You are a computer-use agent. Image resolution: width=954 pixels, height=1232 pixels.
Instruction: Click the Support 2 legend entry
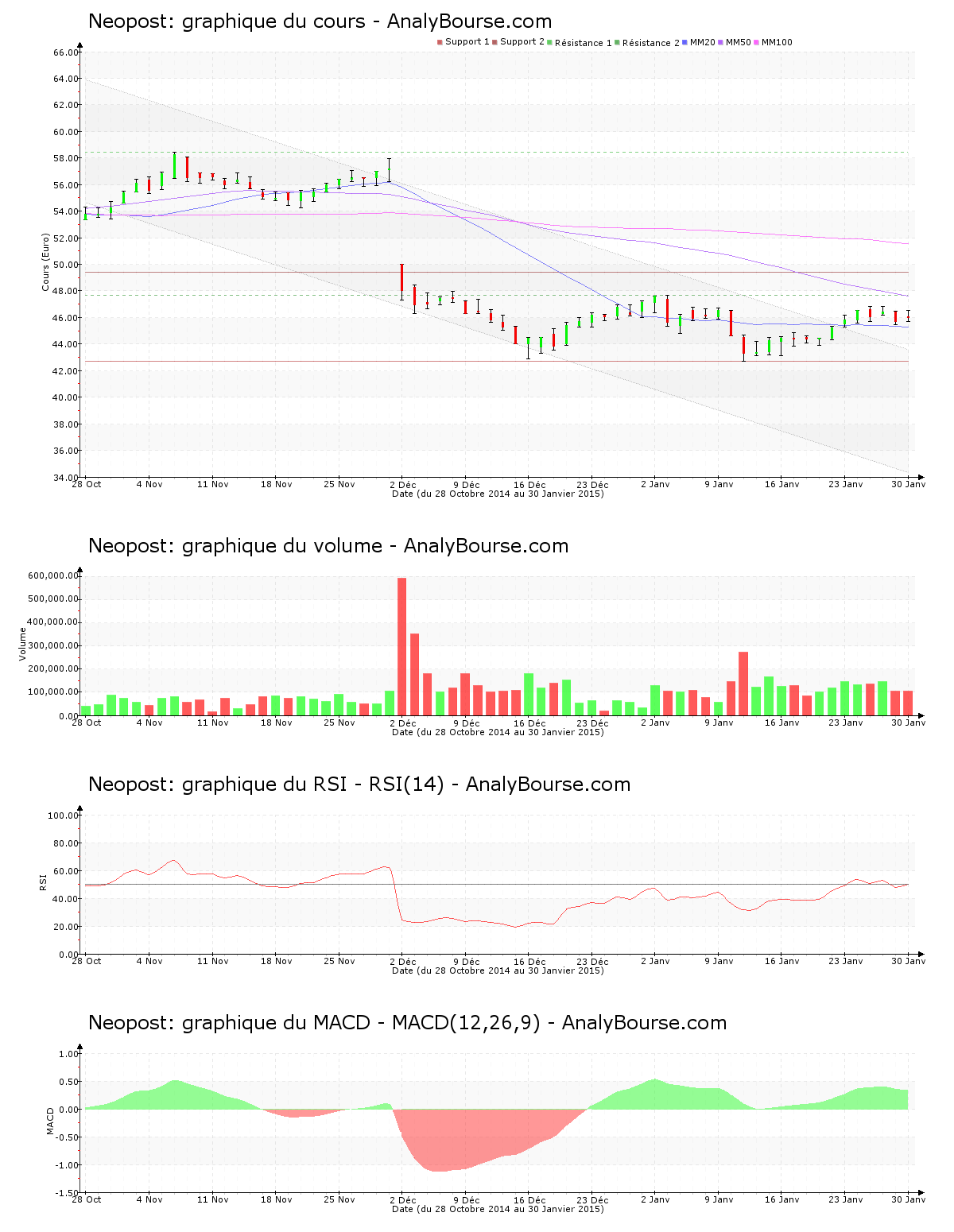click(x=518, y=42)
